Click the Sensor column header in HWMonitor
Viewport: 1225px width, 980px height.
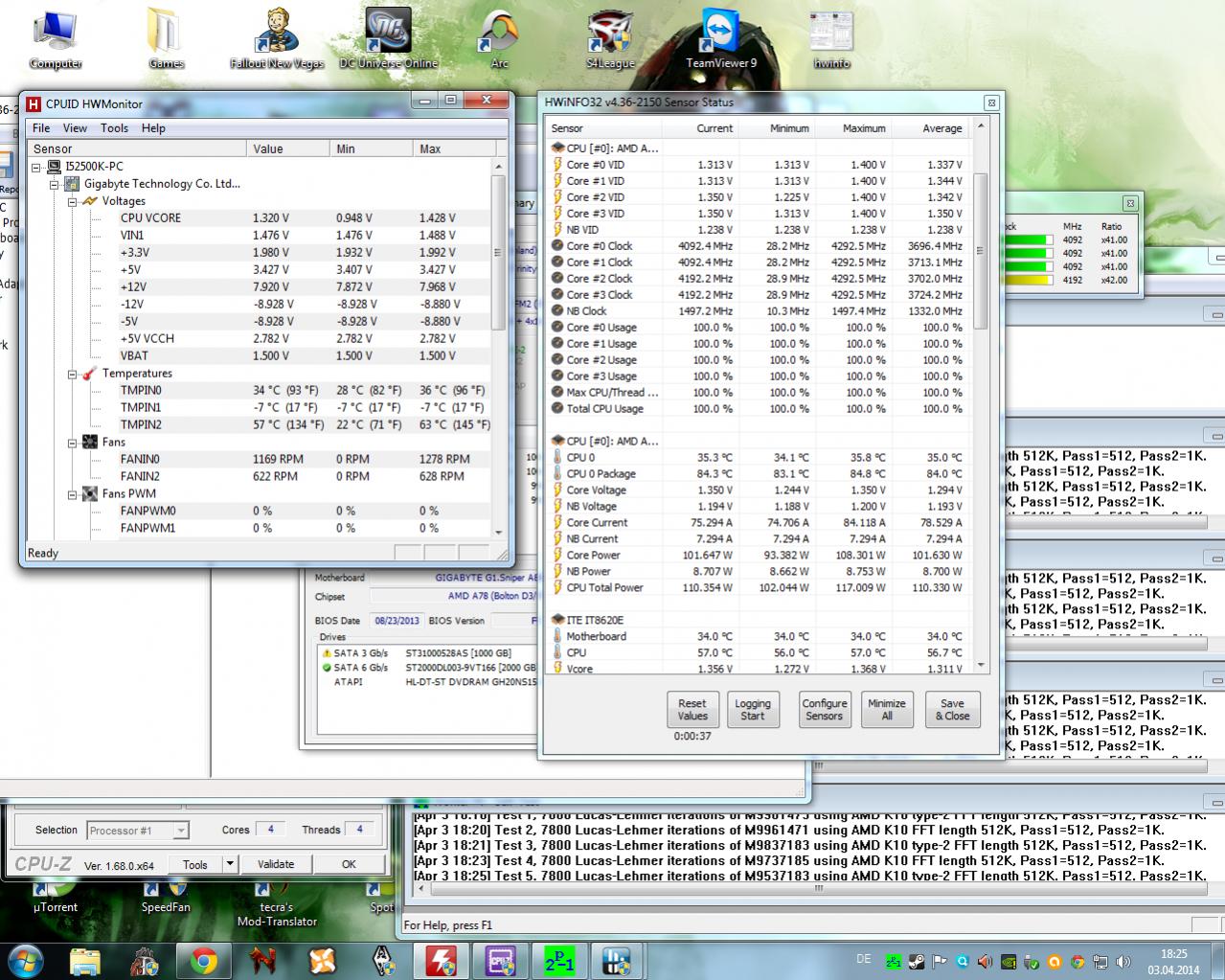pyautogui.click(x=137, y=148)
